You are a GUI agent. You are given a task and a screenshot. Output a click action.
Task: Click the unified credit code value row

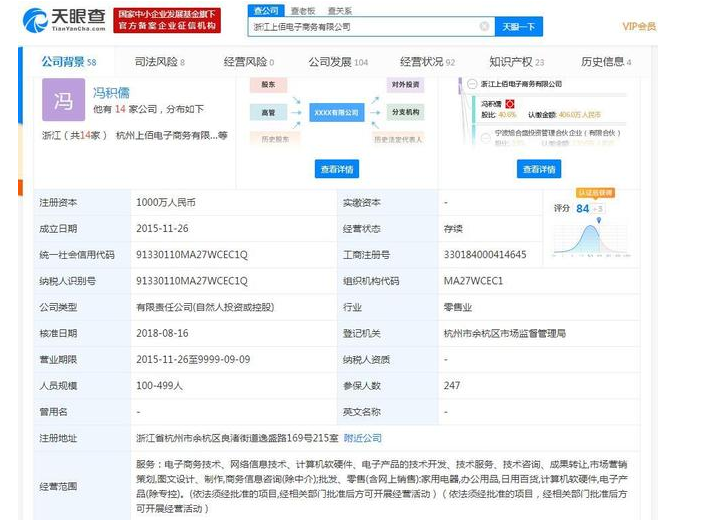click(x=192, y=254)
